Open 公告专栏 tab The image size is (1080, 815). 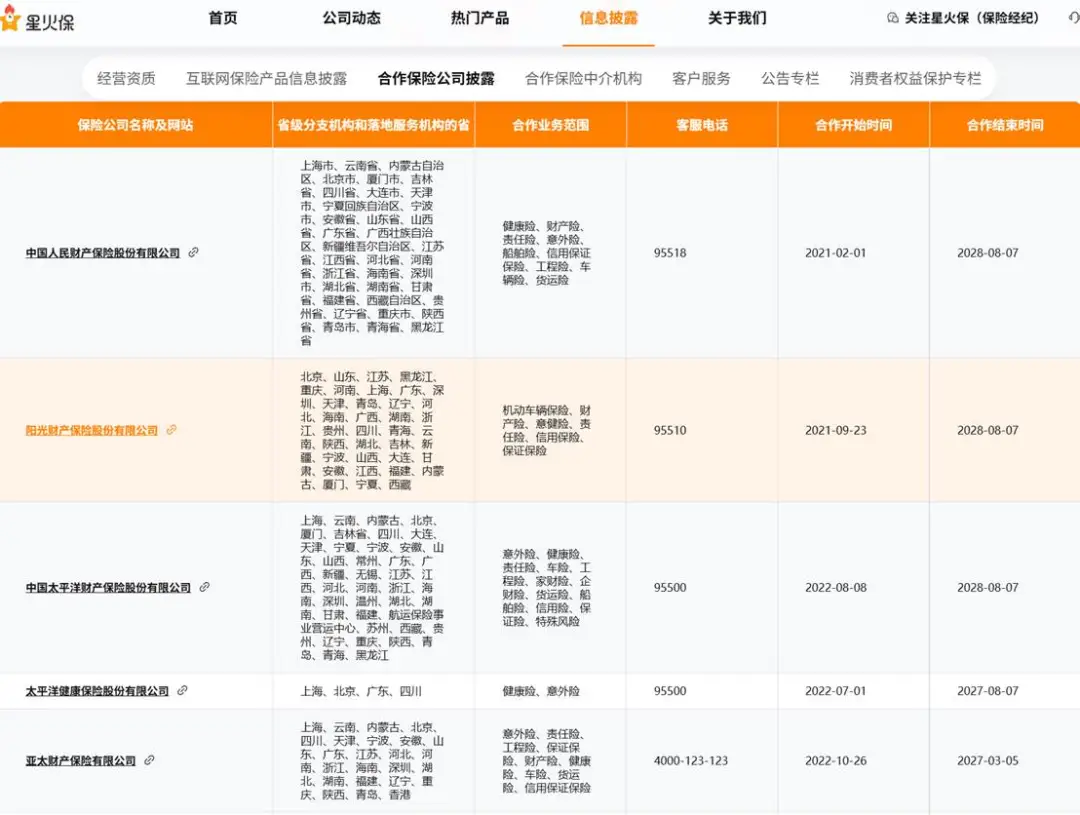click(x=790, y=79)
